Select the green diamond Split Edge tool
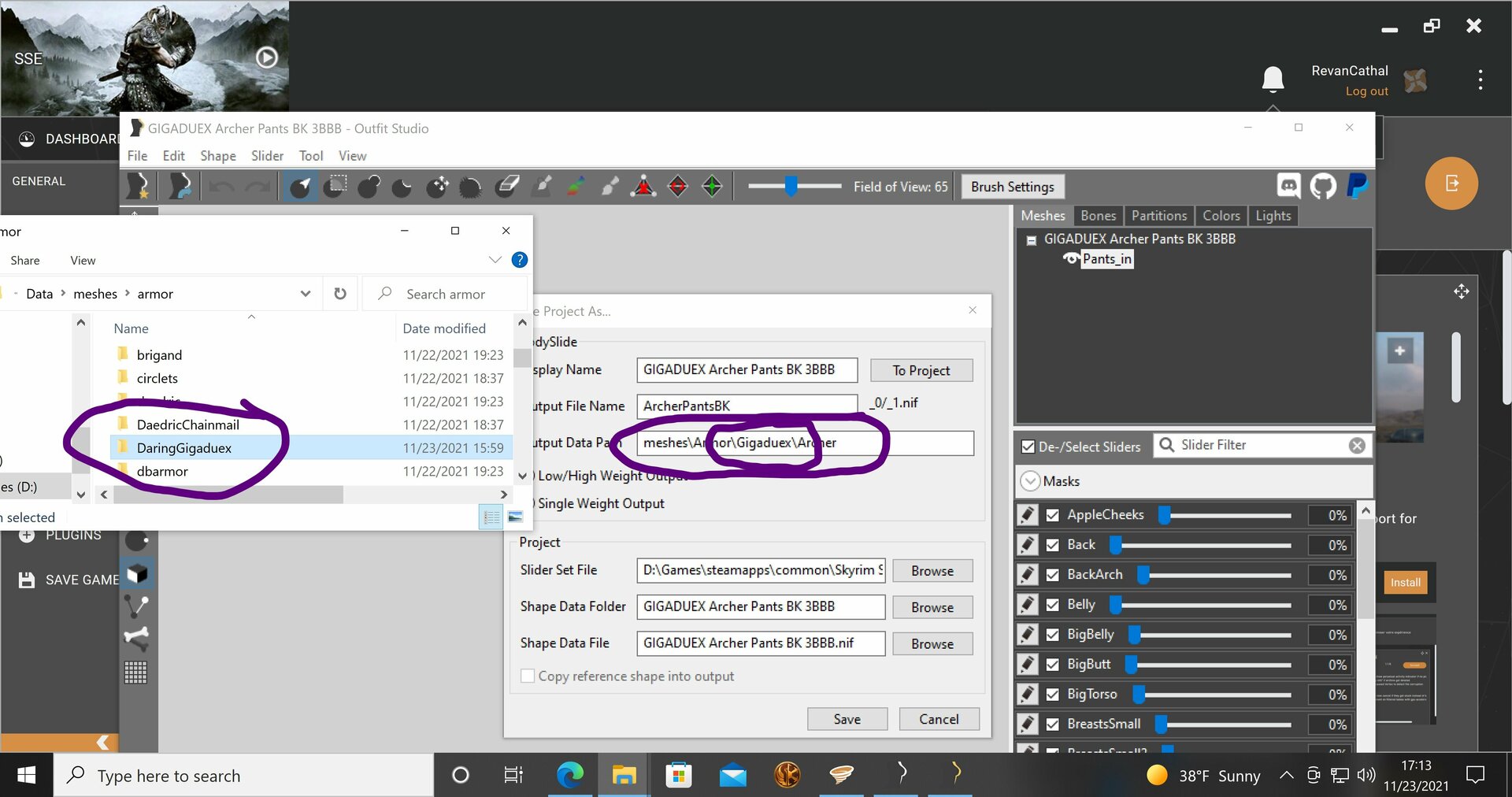Image resolution: width=1512 pixels, height=797 pixels. pos(712,187)
